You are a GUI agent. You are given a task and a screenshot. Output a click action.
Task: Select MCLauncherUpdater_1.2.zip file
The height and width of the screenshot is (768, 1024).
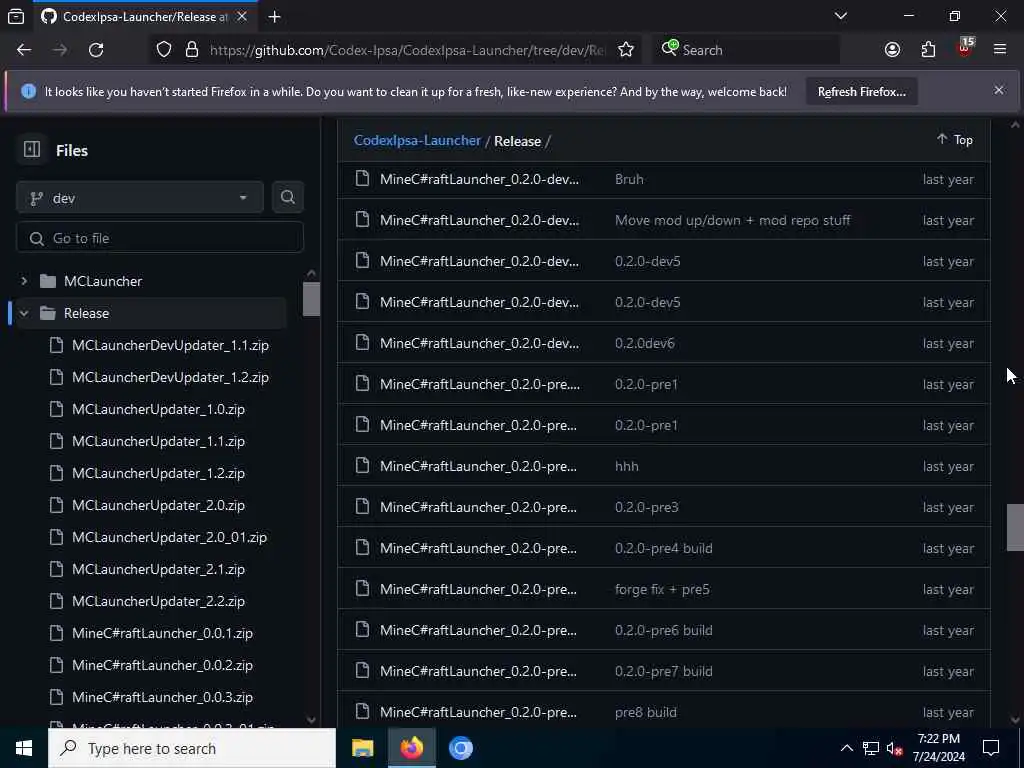158,473
